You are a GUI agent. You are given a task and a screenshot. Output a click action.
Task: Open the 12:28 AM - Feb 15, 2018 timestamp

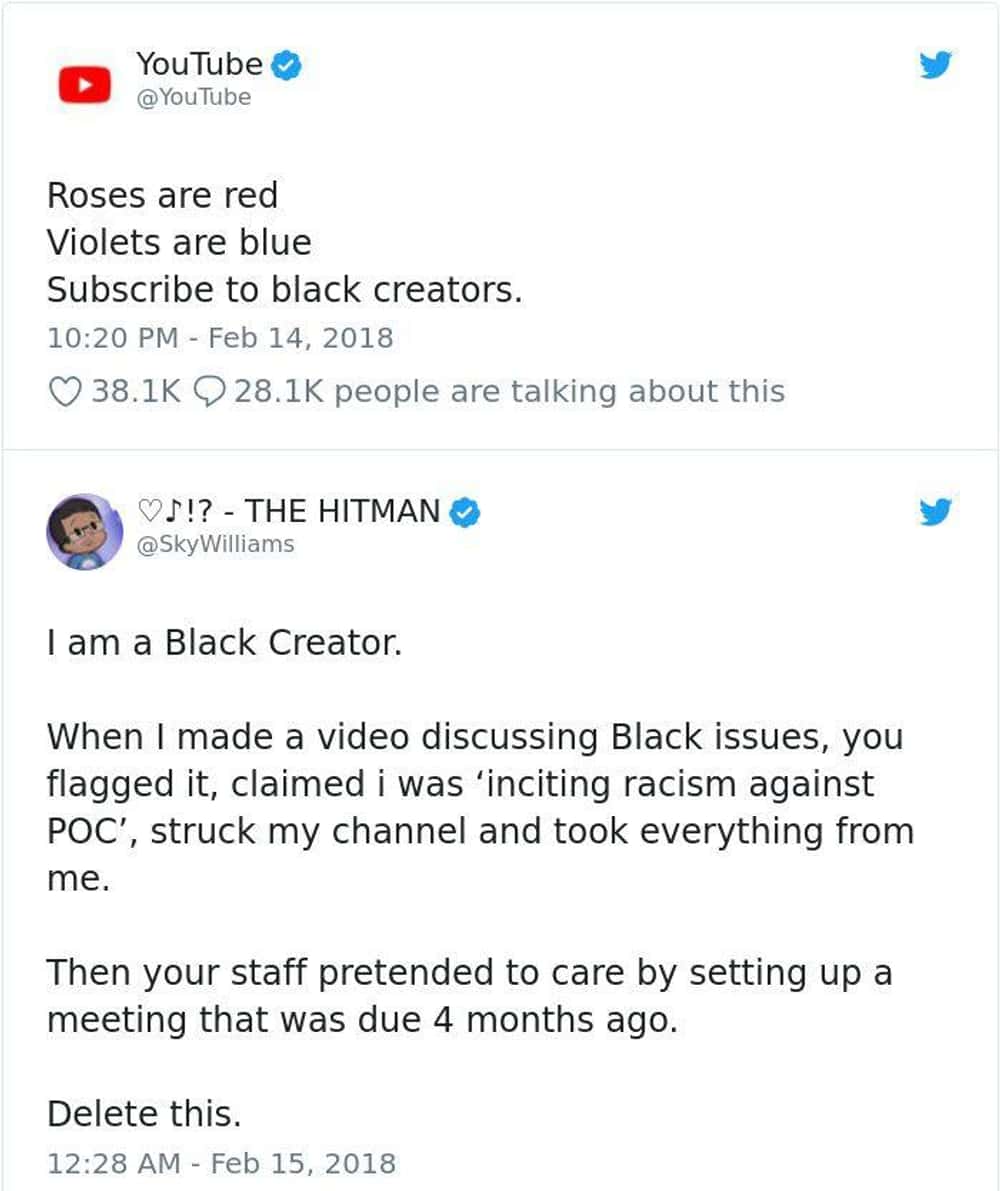coord(221,1163)
